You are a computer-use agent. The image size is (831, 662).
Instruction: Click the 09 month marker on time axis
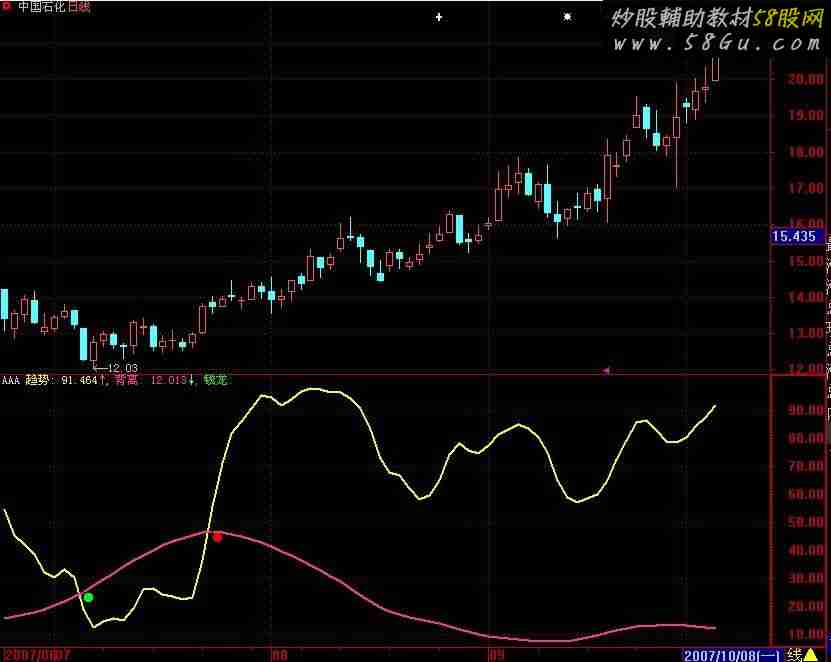495,654
